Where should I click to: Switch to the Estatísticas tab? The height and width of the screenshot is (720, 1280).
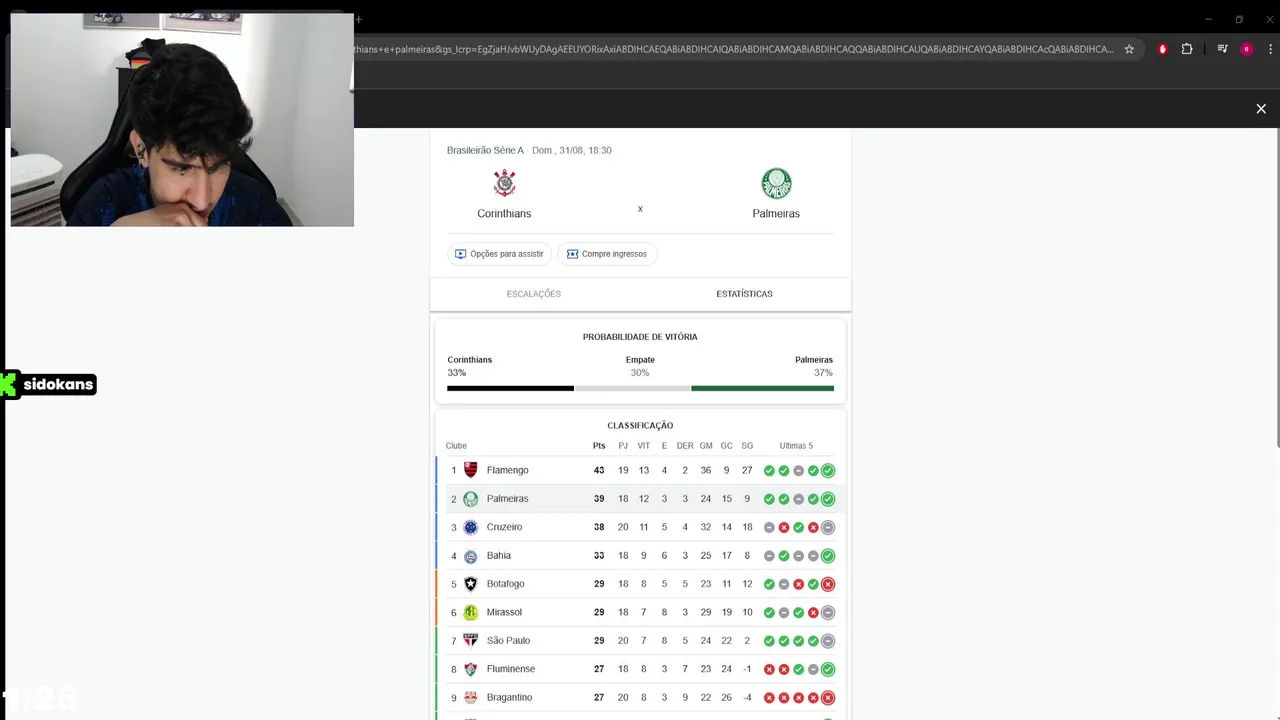[x=745, y=294]
